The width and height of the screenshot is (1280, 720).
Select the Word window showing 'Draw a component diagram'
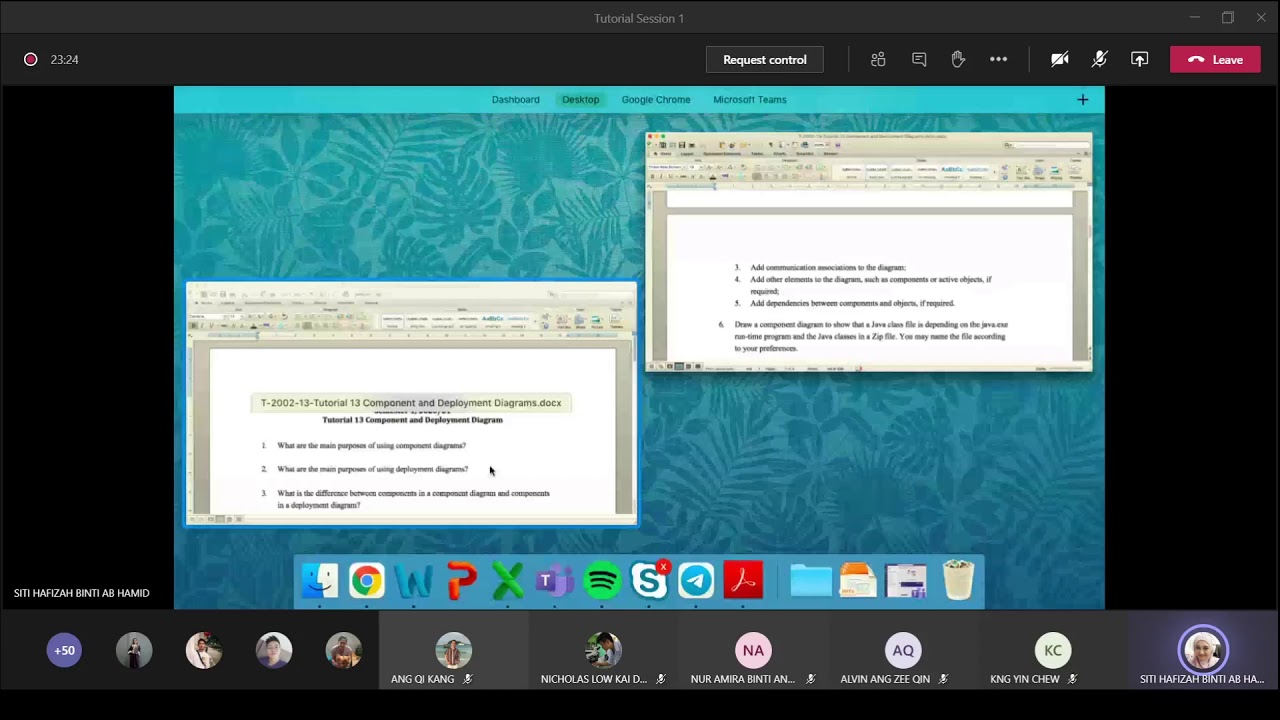pyautogui.click(x=869, y=252)
